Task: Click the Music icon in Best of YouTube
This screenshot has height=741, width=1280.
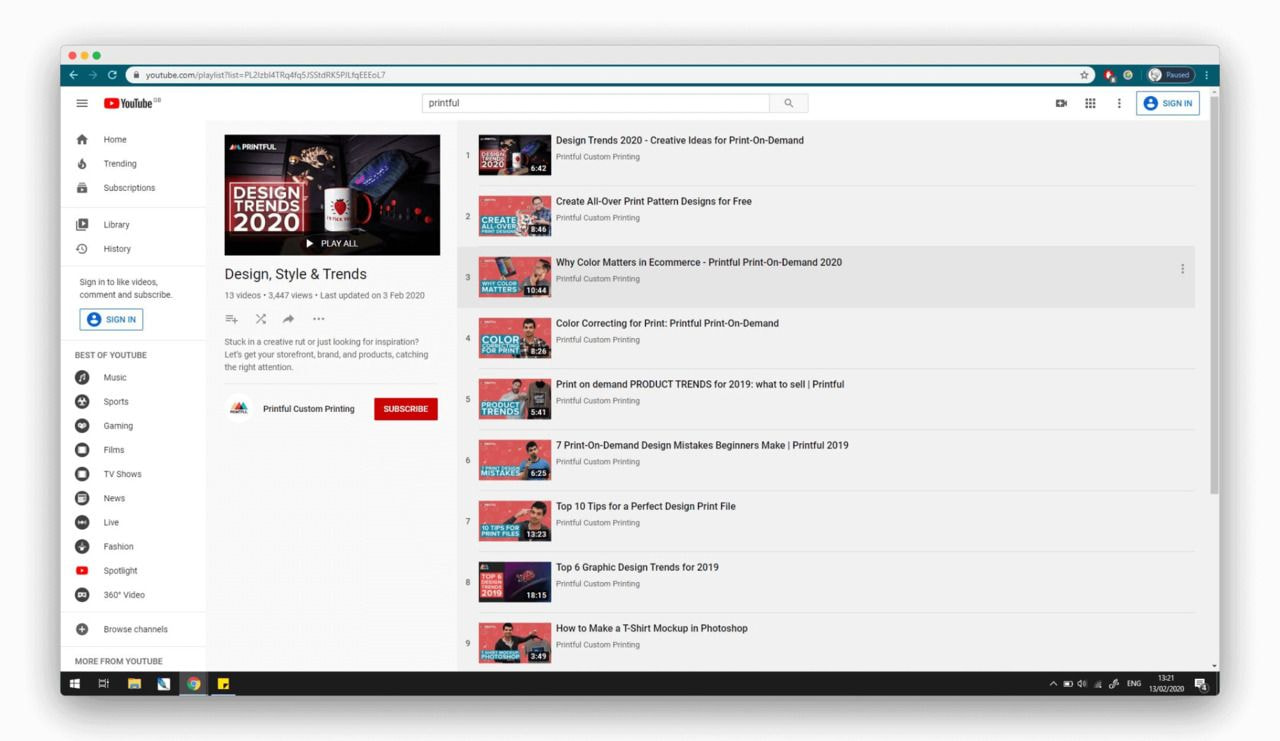Action: (82, 378)
